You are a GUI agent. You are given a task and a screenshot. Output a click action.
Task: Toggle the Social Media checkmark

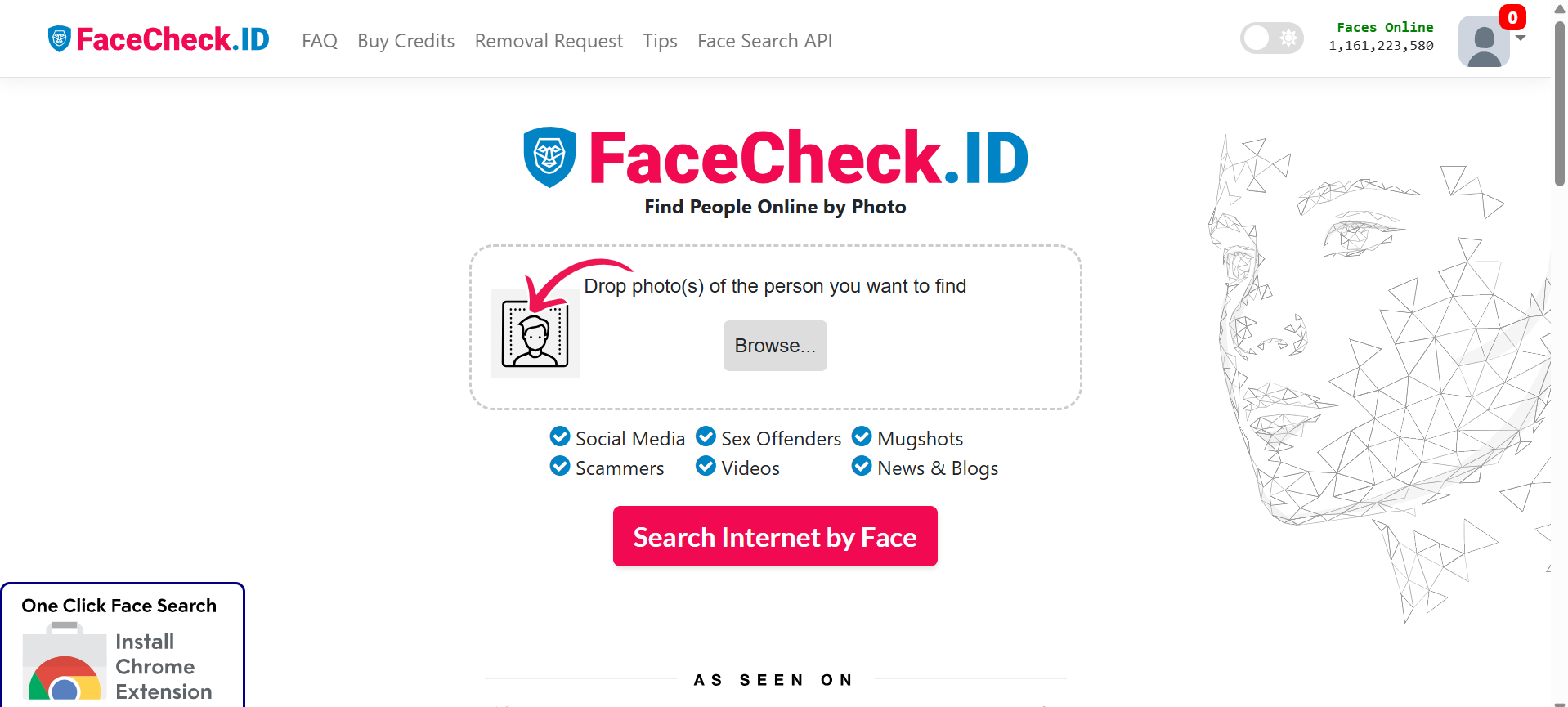(560, 437)
